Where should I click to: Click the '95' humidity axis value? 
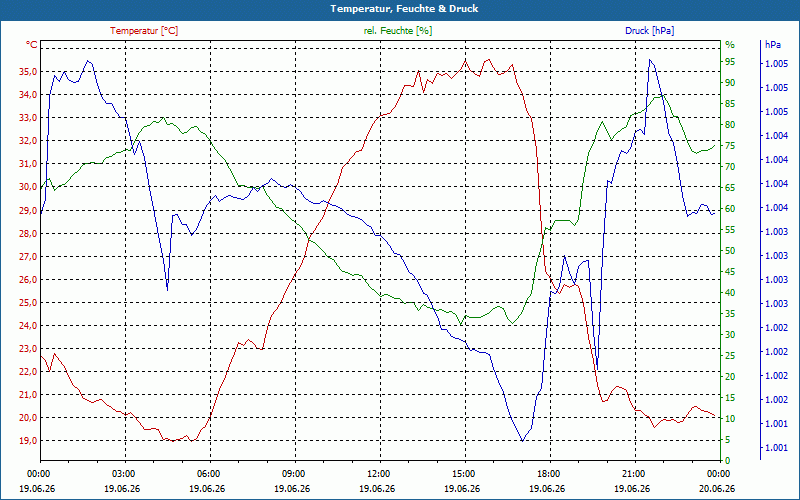tap(730, 62)
